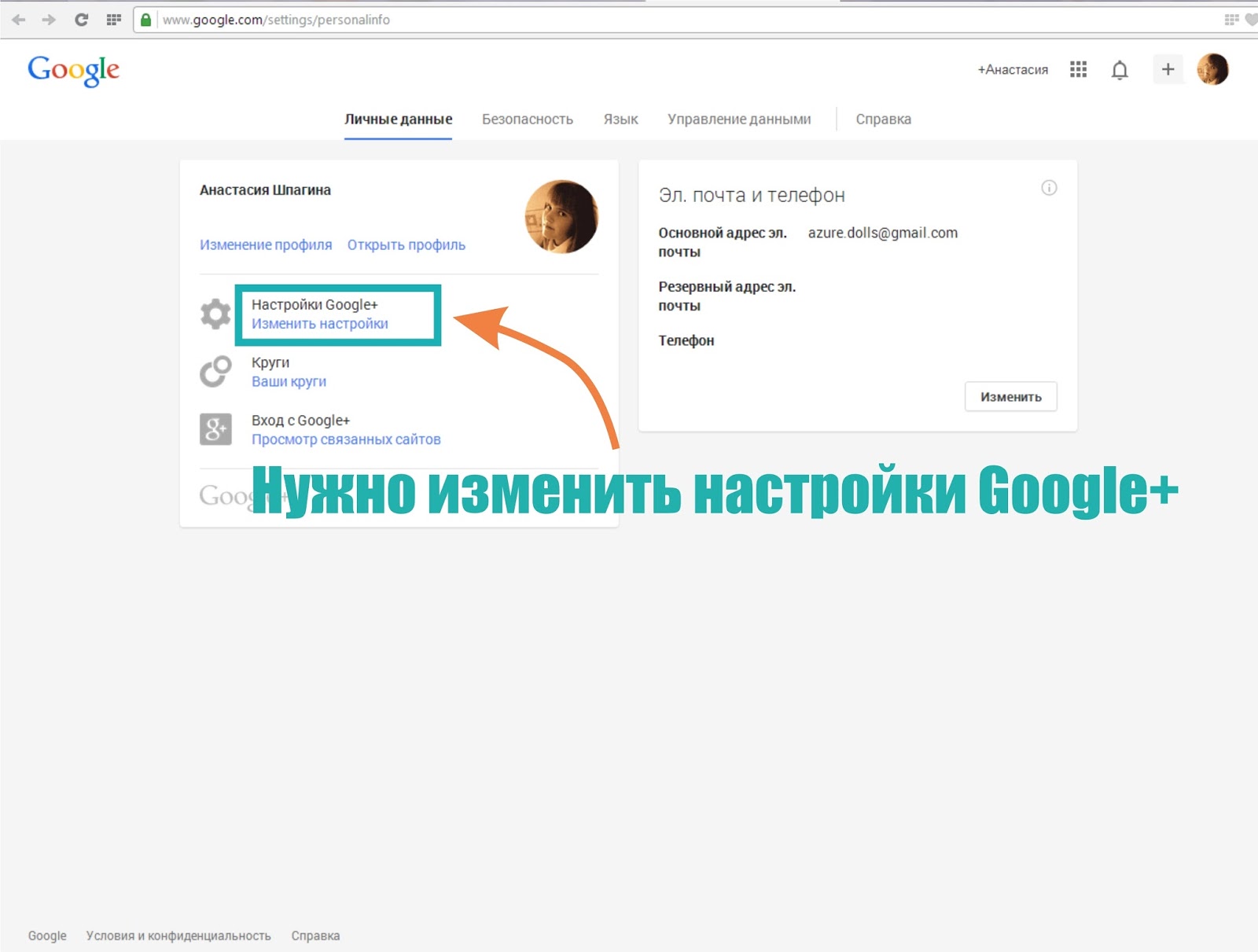Open the browser apps grid icon
Screen dimensions: 1258x952
pos(114,20)
